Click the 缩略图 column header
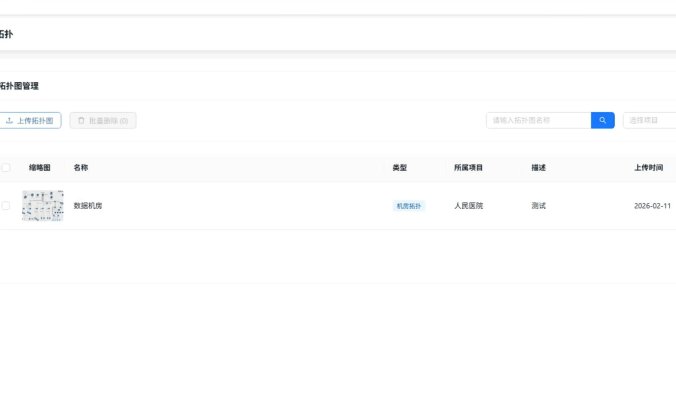Image resolution: width=676 pixels, height=418 pixels. pos(40,168)
